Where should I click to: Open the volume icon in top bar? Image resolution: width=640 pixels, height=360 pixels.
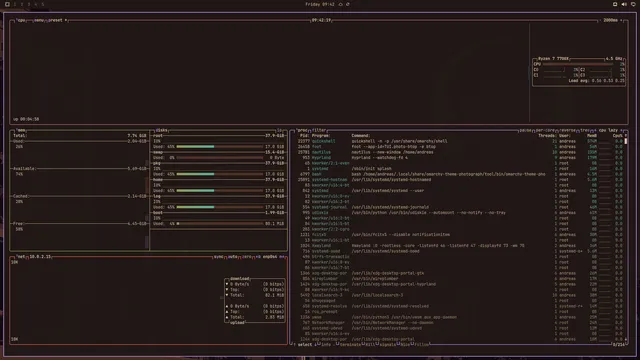[x=624, y=4]
